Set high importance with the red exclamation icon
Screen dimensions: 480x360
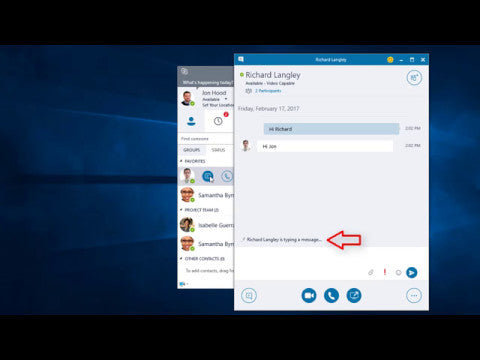click(x=385, y=272)
